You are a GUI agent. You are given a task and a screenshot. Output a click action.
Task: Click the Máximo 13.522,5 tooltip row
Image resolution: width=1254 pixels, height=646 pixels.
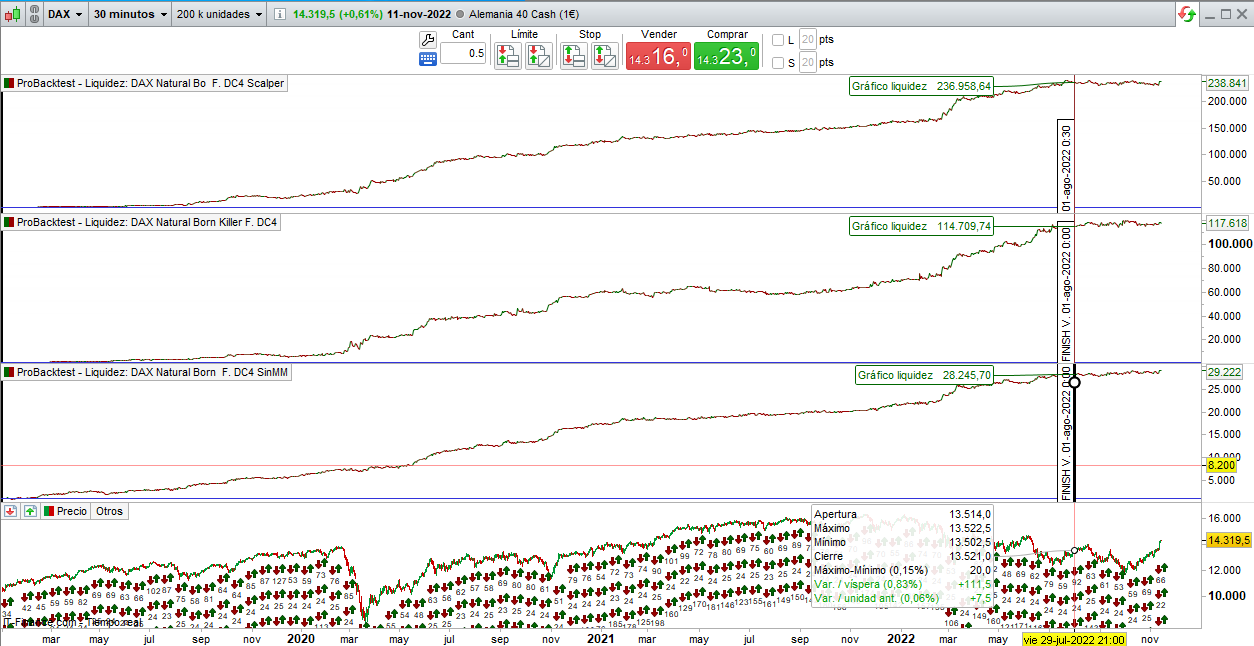click(x=902, y=528)
